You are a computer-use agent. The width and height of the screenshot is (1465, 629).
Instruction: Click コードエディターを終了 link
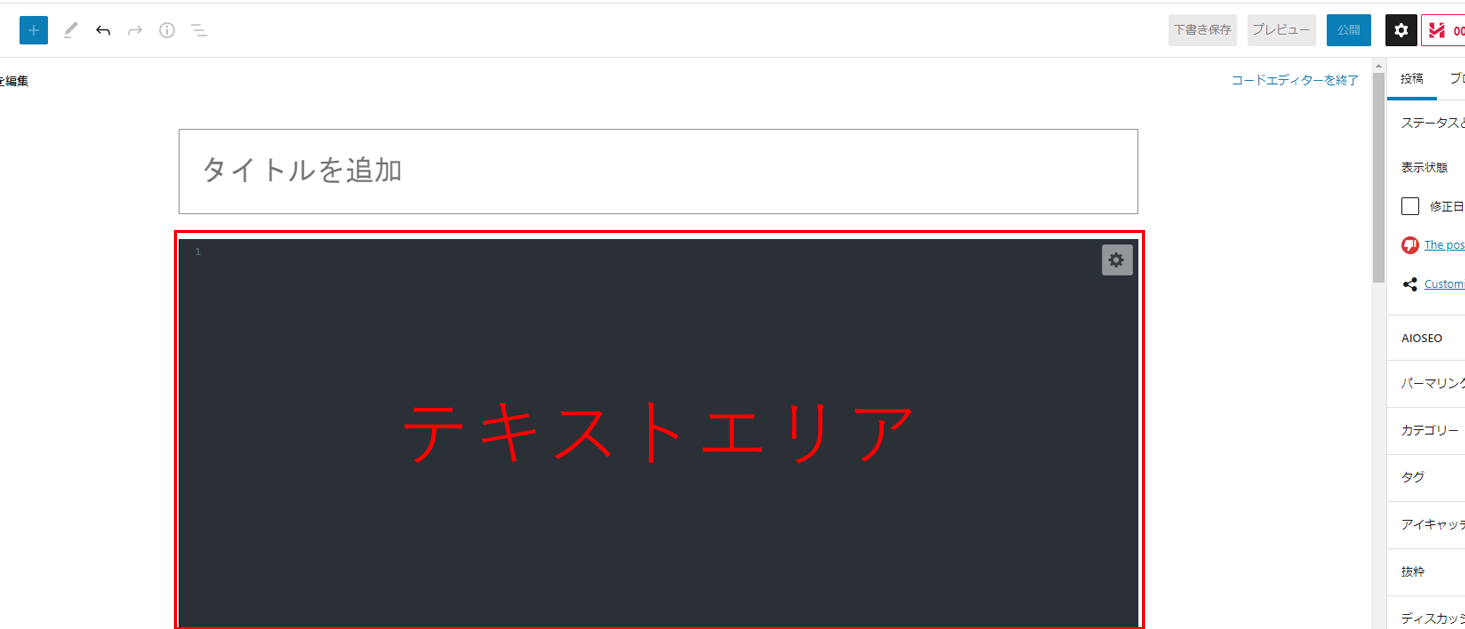coord(1295,80)
